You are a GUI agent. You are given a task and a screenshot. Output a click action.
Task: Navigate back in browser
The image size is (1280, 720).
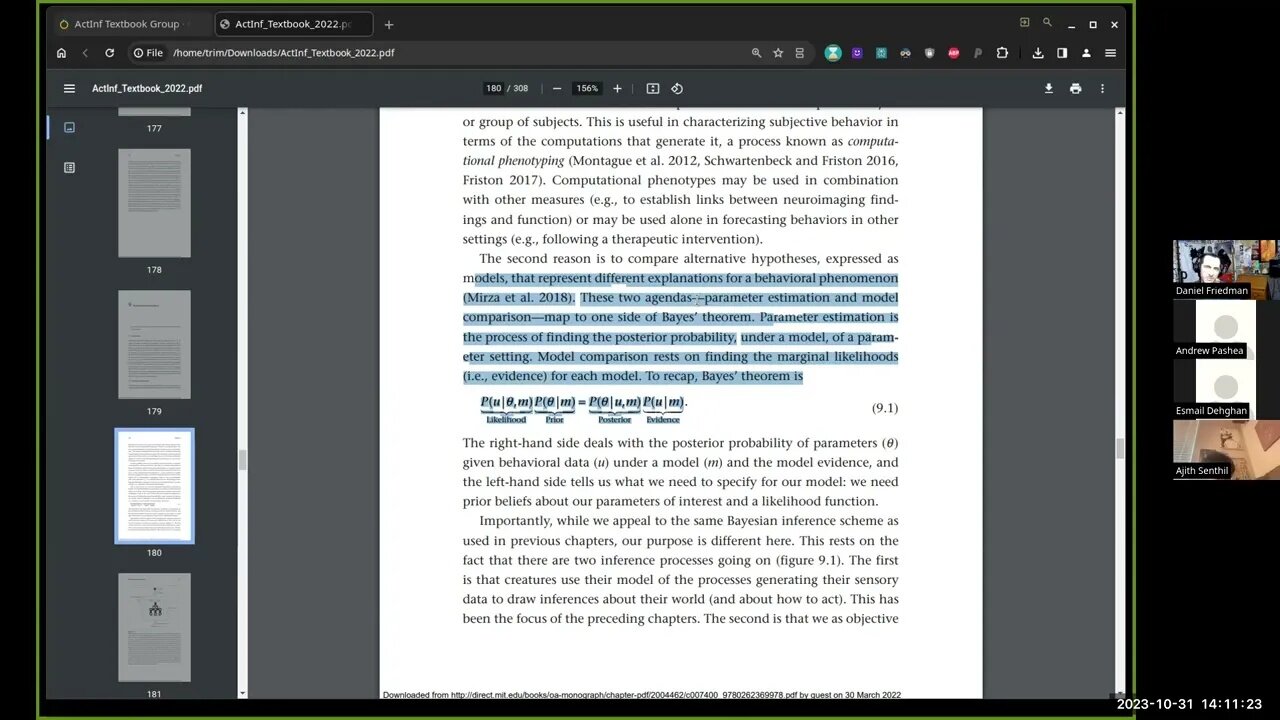tap(85, 53)
